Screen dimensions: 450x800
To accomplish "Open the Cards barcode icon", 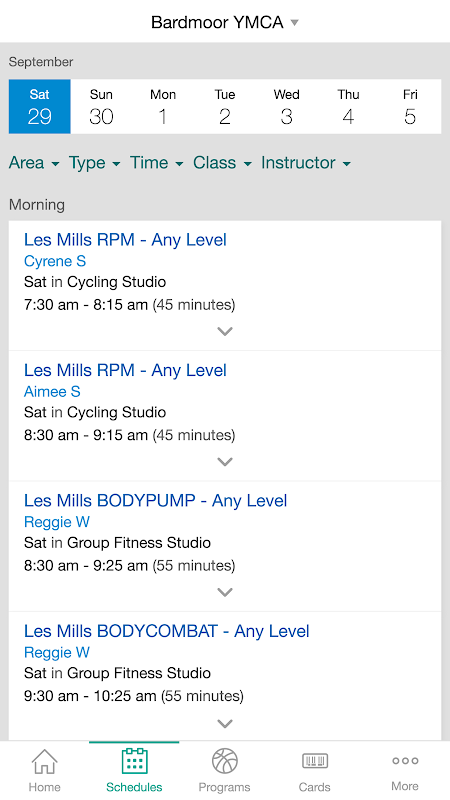I will click(x=315, y=761).
